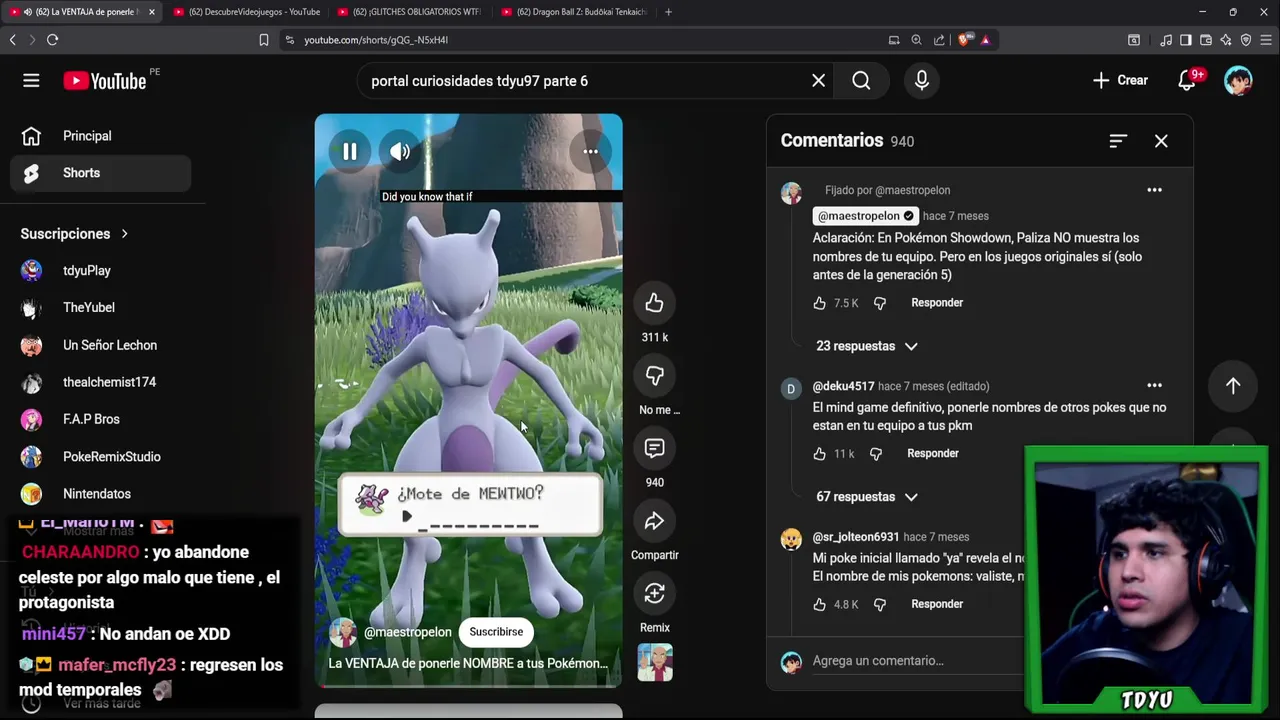Start voice search with the microphone
1280x720 pixels.
tap(922, 81)
